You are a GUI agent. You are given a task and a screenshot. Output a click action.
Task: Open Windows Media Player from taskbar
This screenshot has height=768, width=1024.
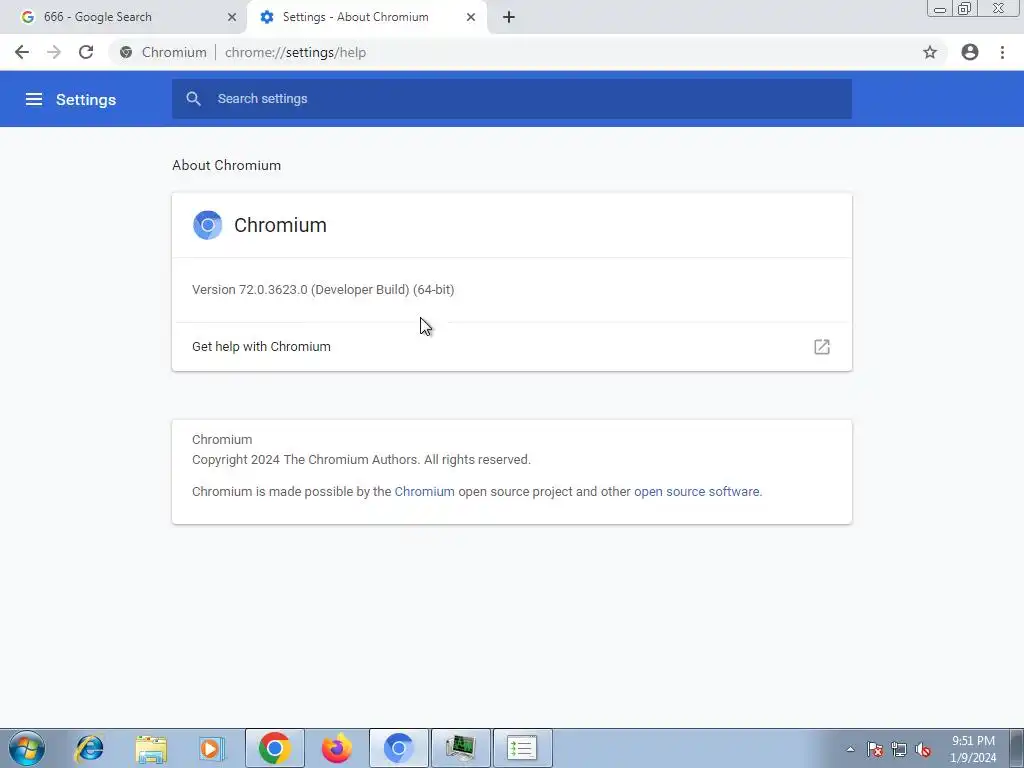tap(212, 748)
